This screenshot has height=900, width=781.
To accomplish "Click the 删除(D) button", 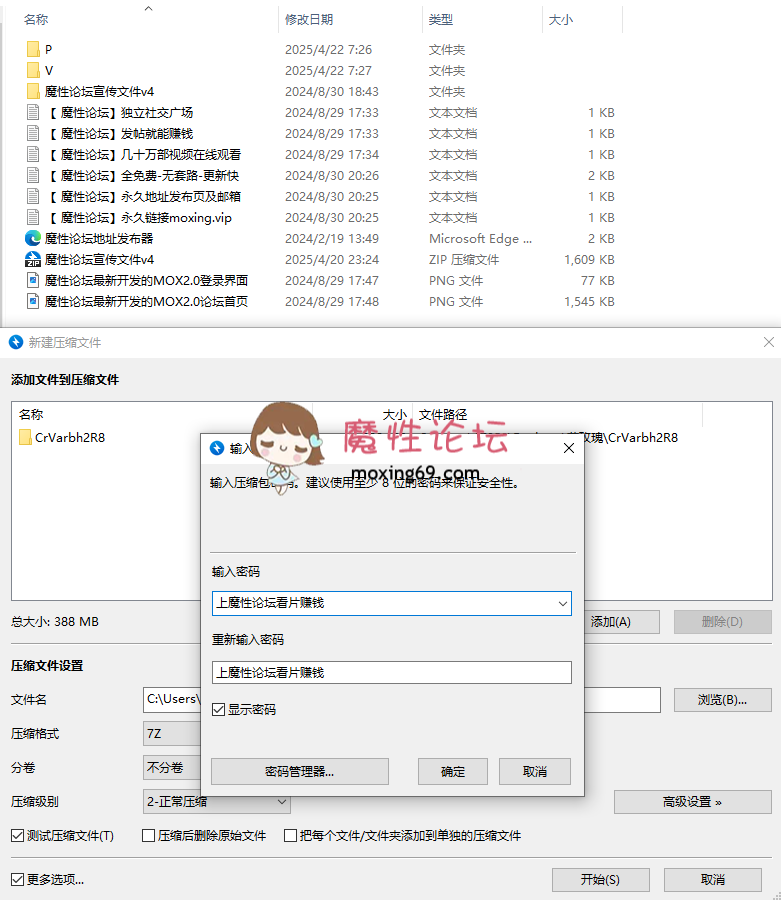I will (722, 622).
